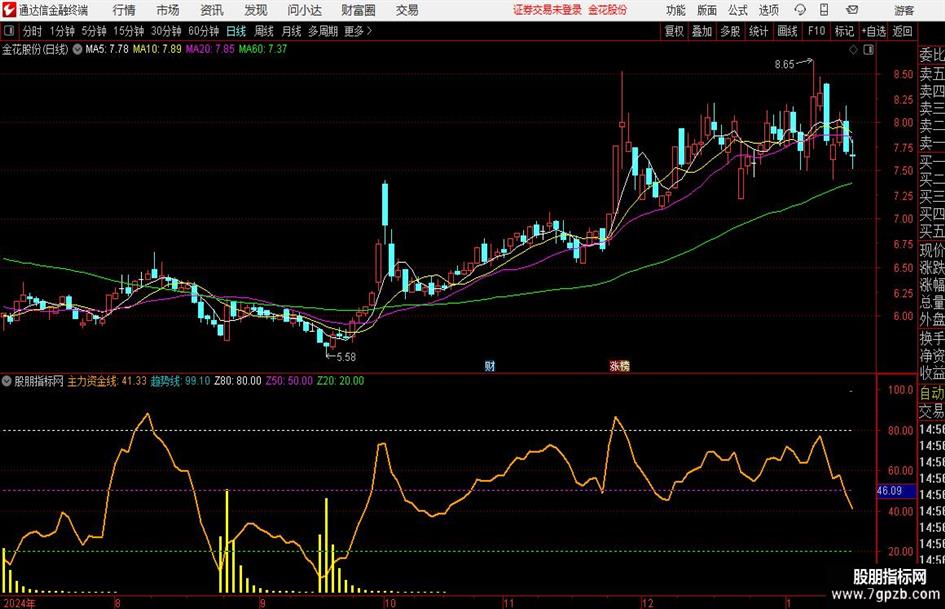Open the 交易 menu
Screen dimensions: 945x609
point(407,10)
